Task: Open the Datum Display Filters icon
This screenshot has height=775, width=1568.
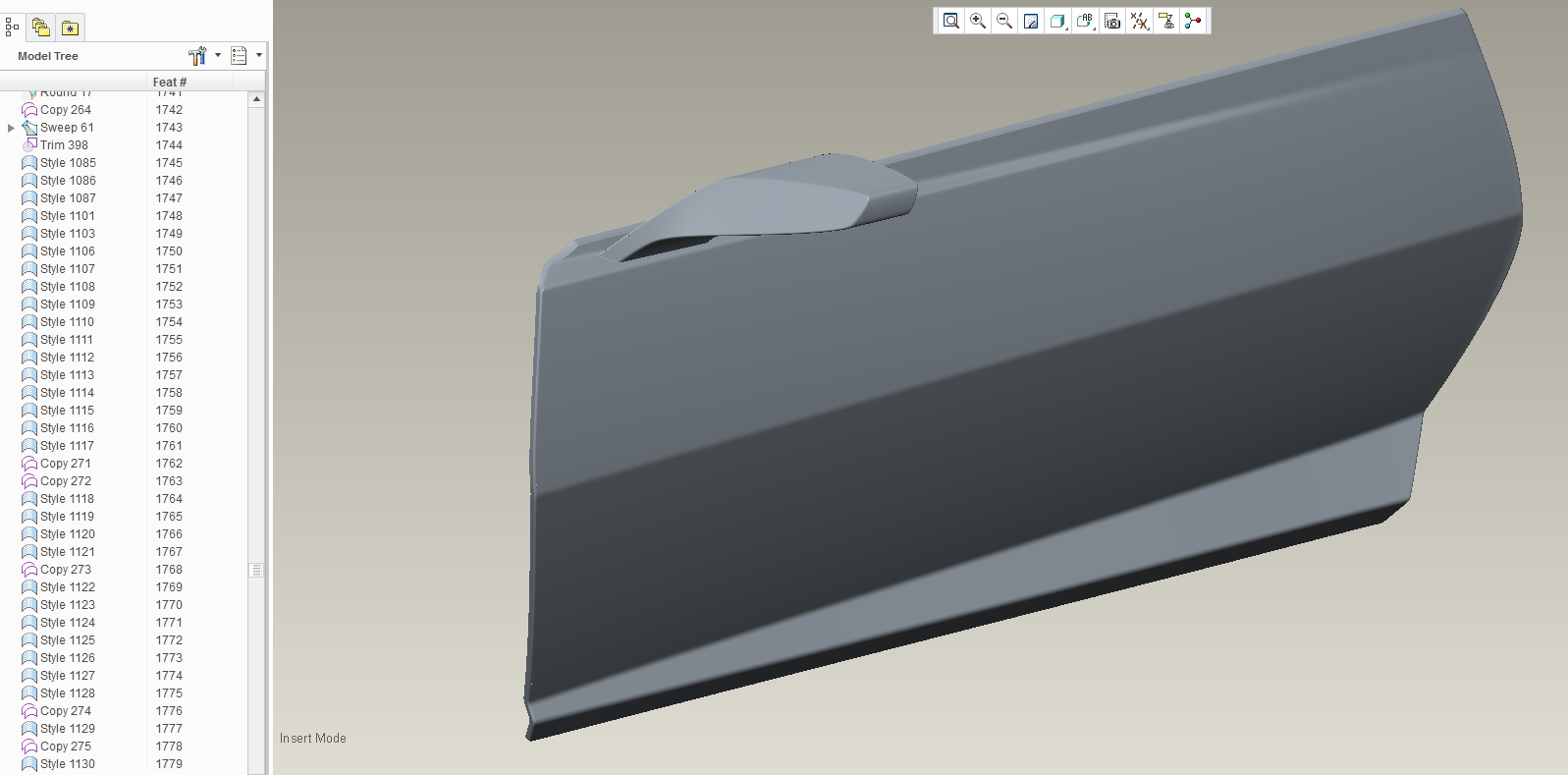Action: 1139,21
